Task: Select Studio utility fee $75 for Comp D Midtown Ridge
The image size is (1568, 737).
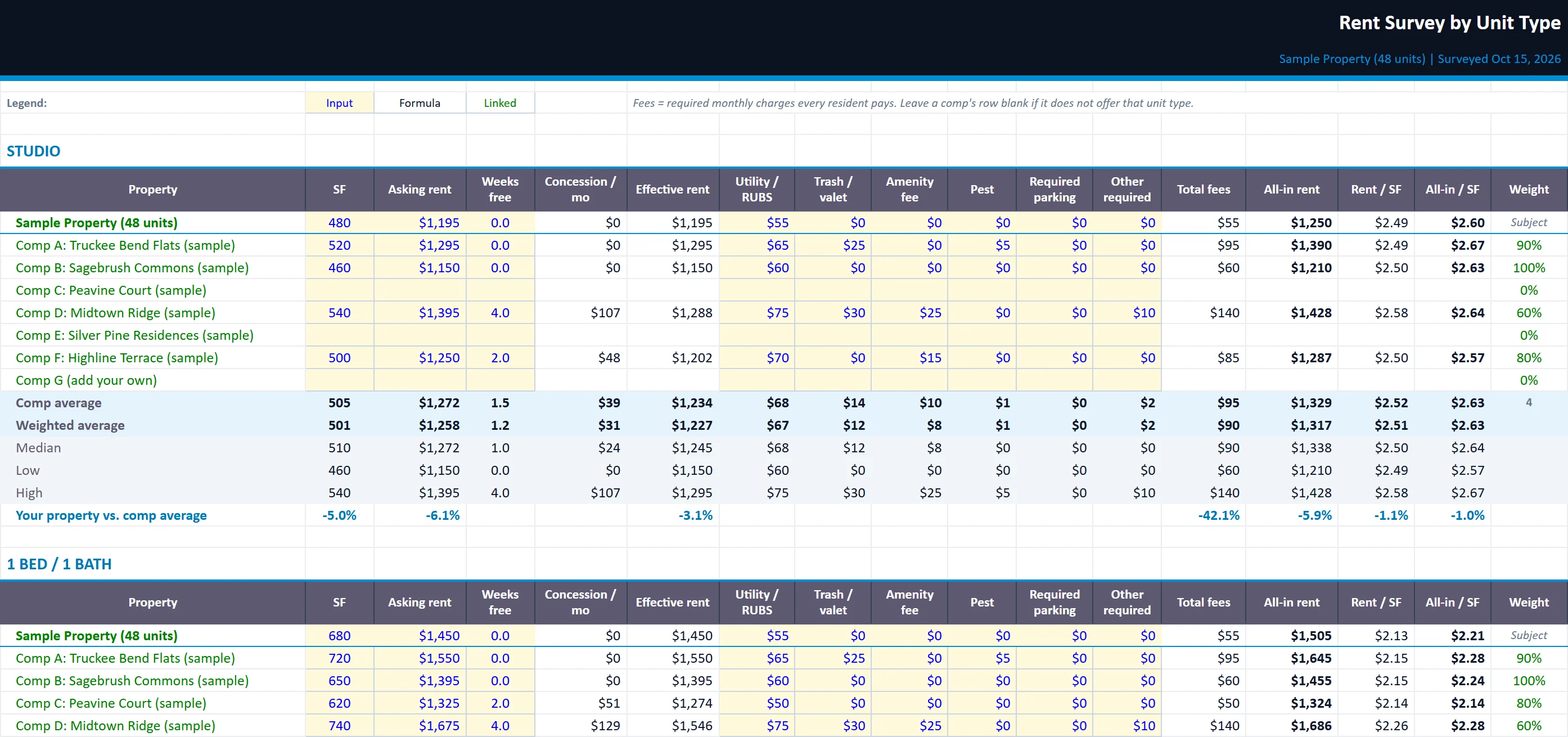Action: (756, 313)
